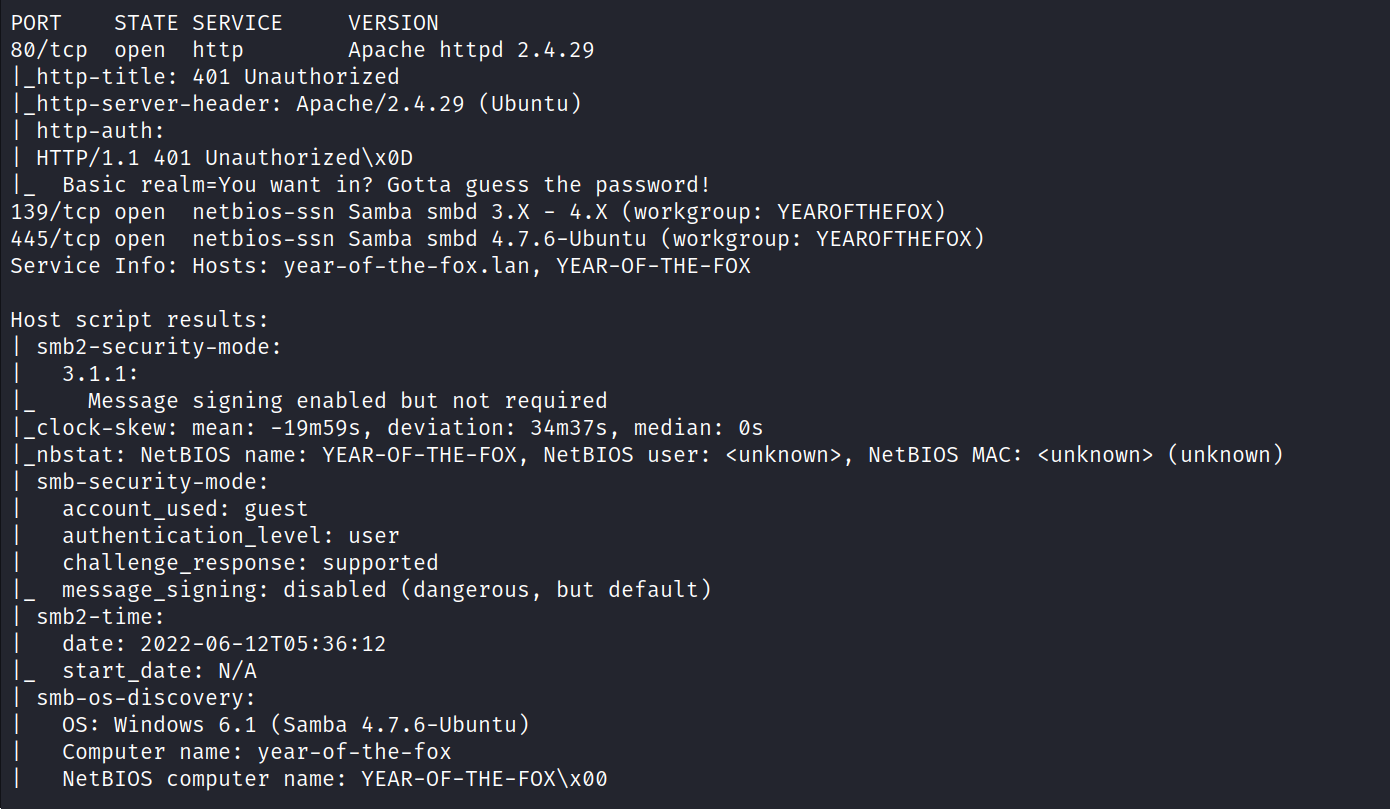The image size is (1390, 809).
Task: Click the Apache httpd 2.4.29 version text
Action: pyautogui.click(x=471, y=49)
